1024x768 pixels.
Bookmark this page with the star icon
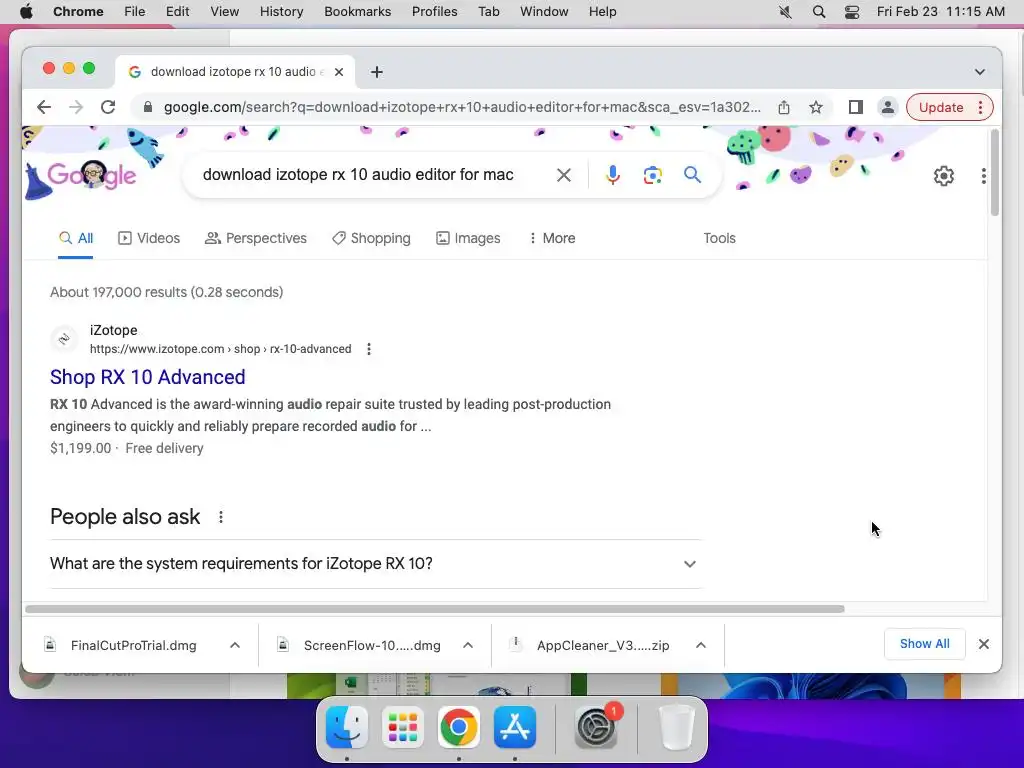click(x=816, y=107)
